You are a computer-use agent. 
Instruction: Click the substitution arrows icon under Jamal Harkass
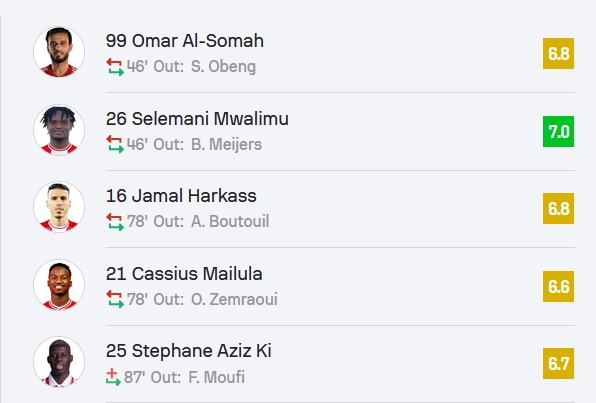115,222
